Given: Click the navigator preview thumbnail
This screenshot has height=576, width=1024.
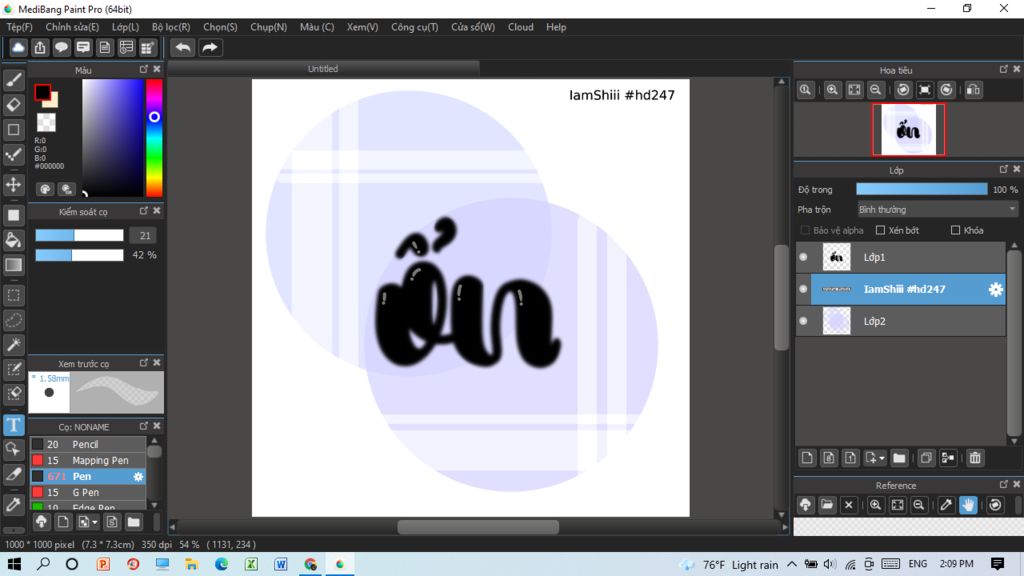Looking at the screenshot, I should tap(908, 129).
